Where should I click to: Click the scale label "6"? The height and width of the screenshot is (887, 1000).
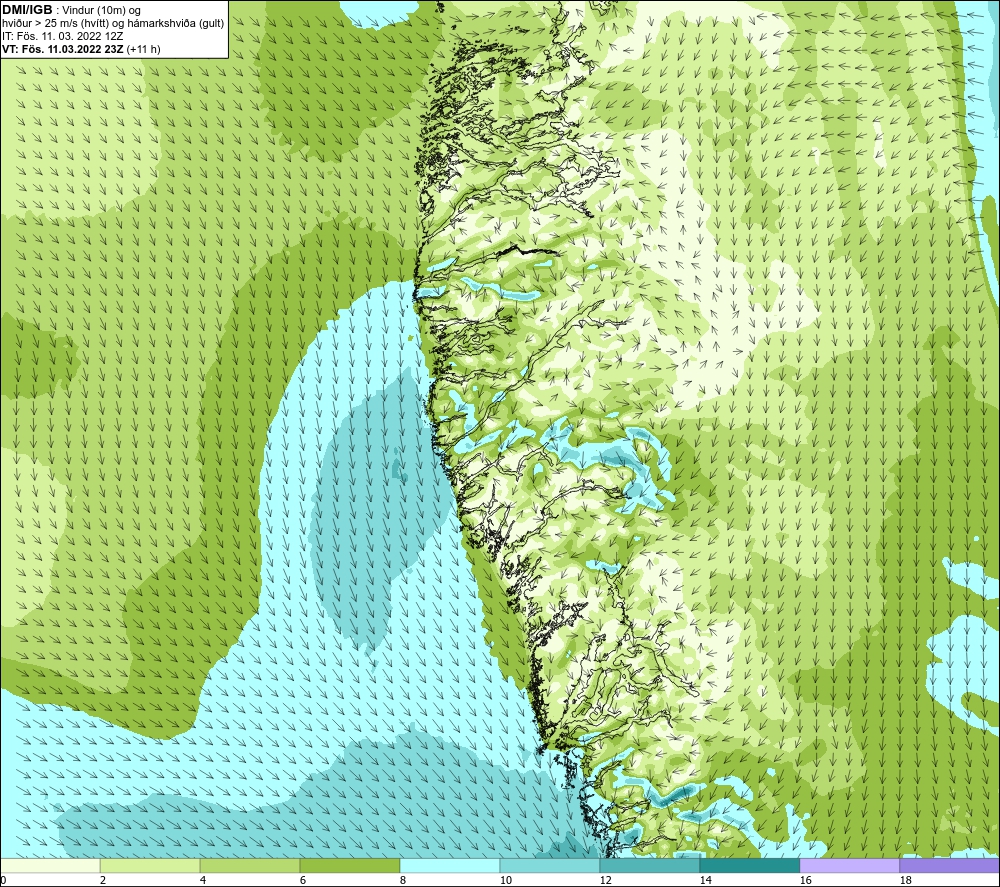(x=303, y=881)
